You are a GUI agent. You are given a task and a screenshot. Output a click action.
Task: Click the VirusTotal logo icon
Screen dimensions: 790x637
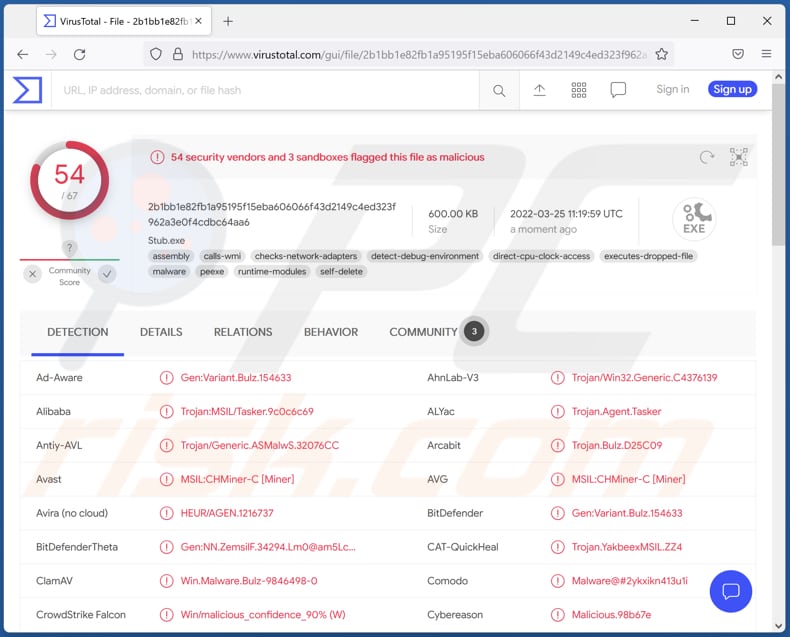(x=27, y=90)
